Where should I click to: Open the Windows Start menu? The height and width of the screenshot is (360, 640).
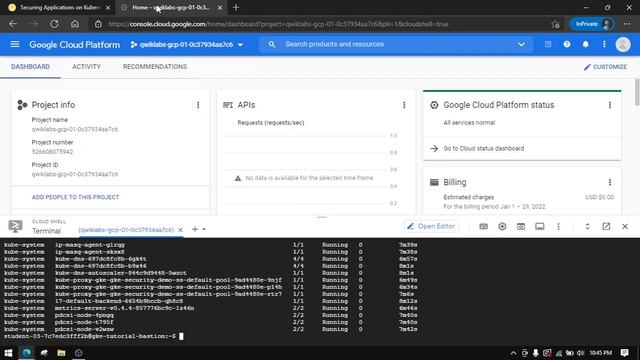pos(8,353)
